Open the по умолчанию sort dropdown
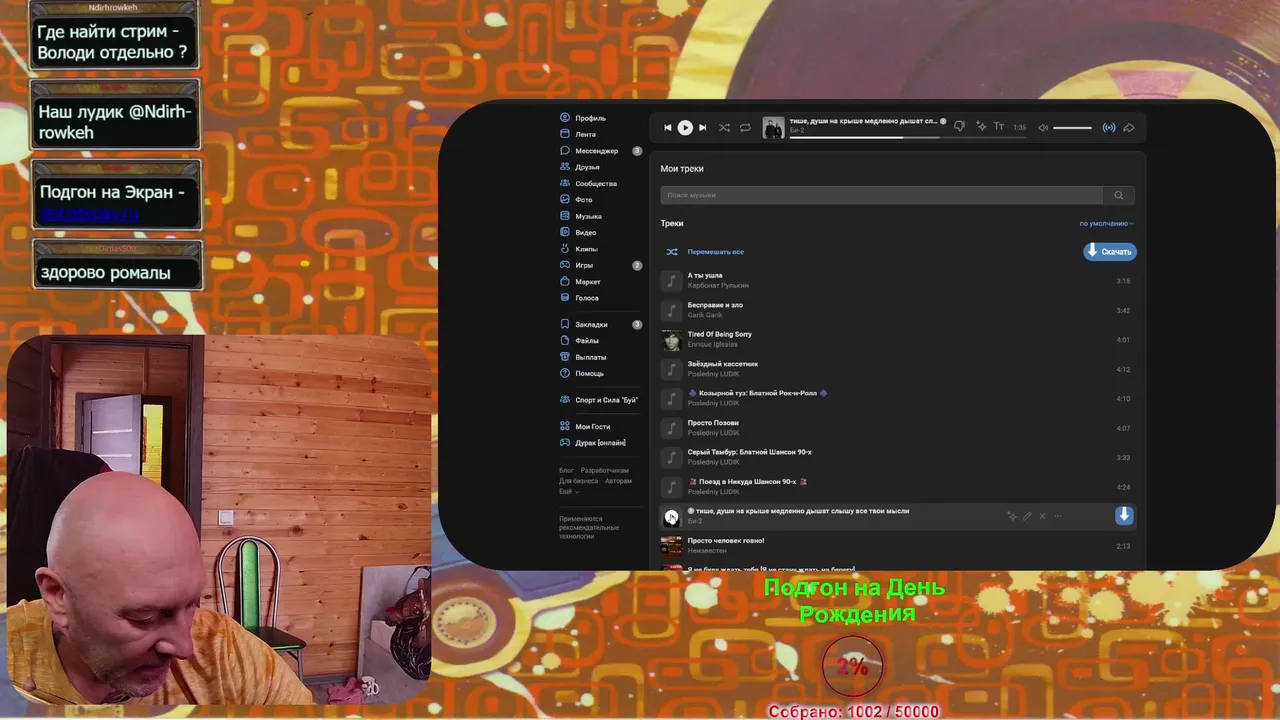Viewport: 1280px width, 720px height. pyautogui.click(x=1106, y=223)
